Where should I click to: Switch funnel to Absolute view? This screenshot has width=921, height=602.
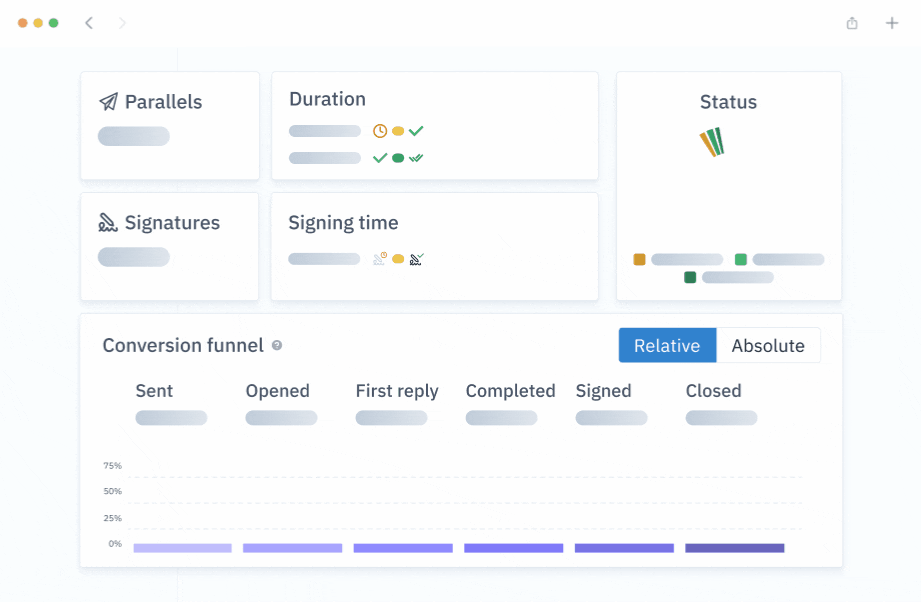[x=768, y=345]
